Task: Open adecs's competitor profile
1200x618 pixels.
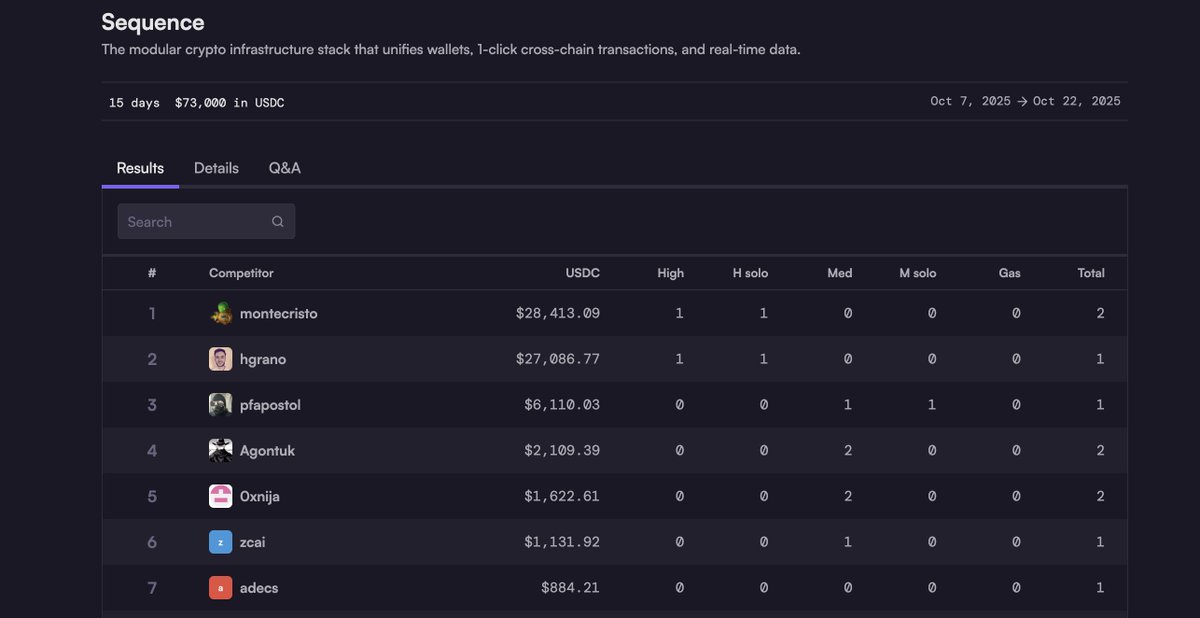Action: (259, 588)
